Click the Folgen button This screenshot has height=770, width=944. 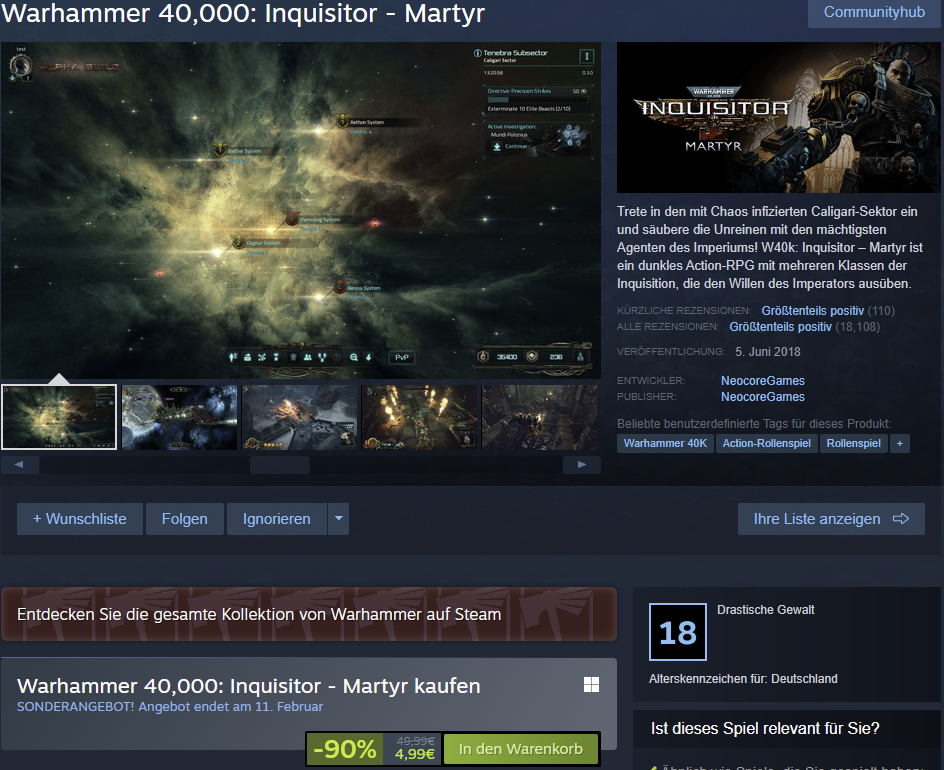point(185,519)
